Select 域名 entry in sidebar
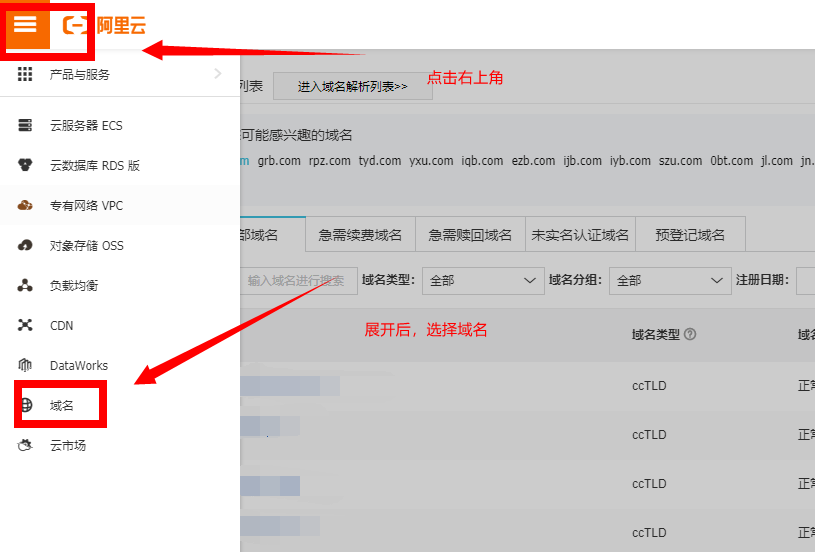The height and width of the screenshot is (552, 815). [x=120, y=405]
